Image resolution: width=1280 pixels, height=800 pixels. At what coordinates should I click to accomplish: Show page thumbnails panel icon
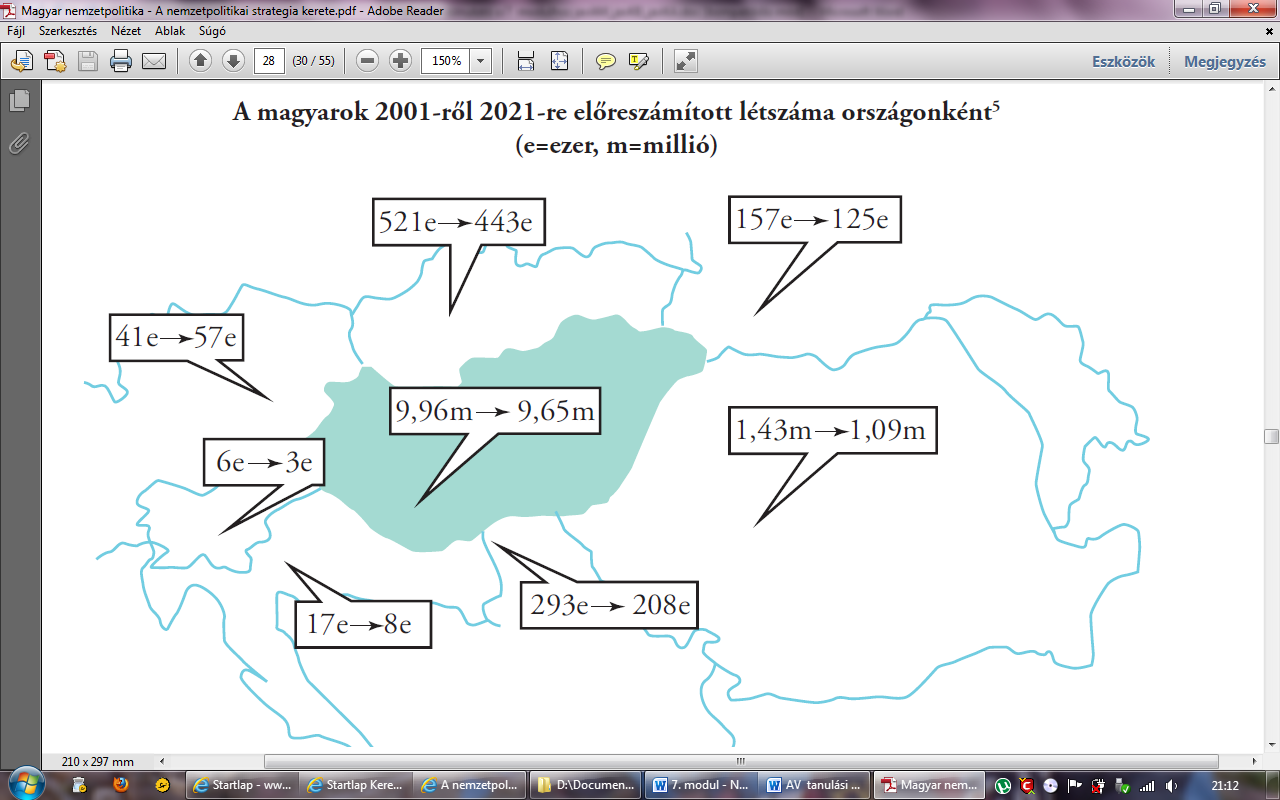tap(20, 101)
